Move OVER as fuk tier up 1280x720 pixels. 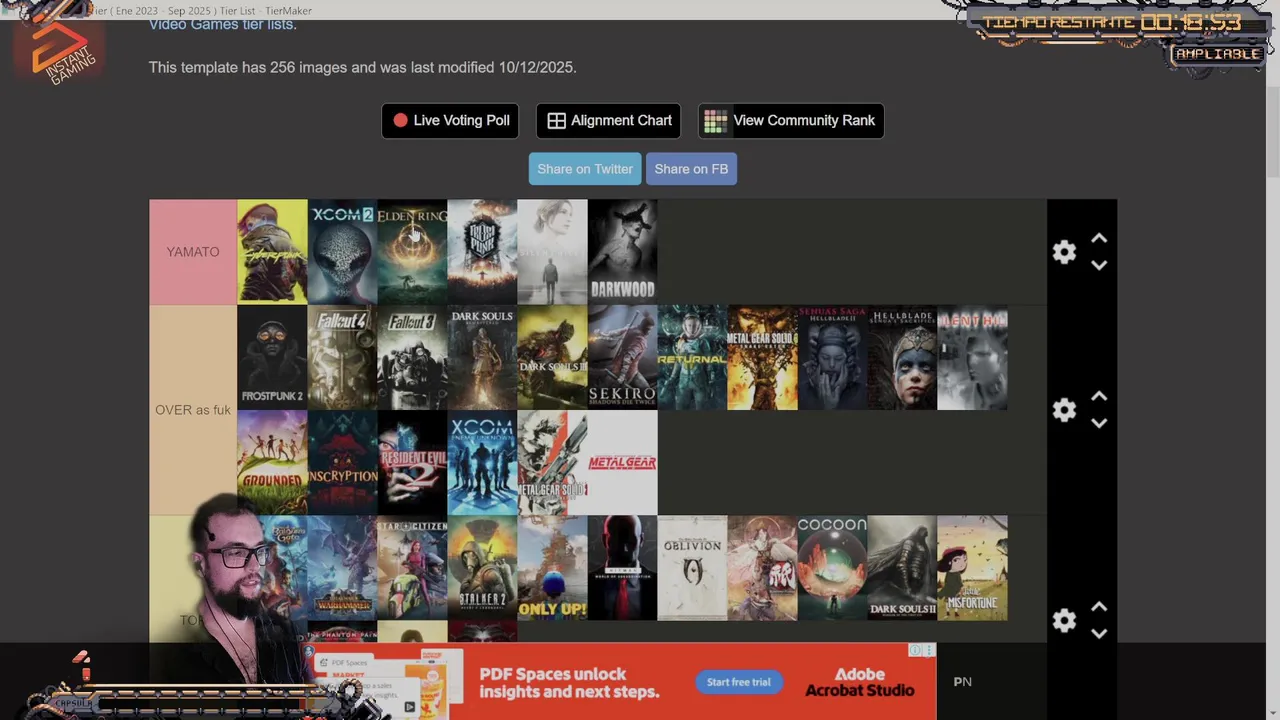(x=1099, y=396)
